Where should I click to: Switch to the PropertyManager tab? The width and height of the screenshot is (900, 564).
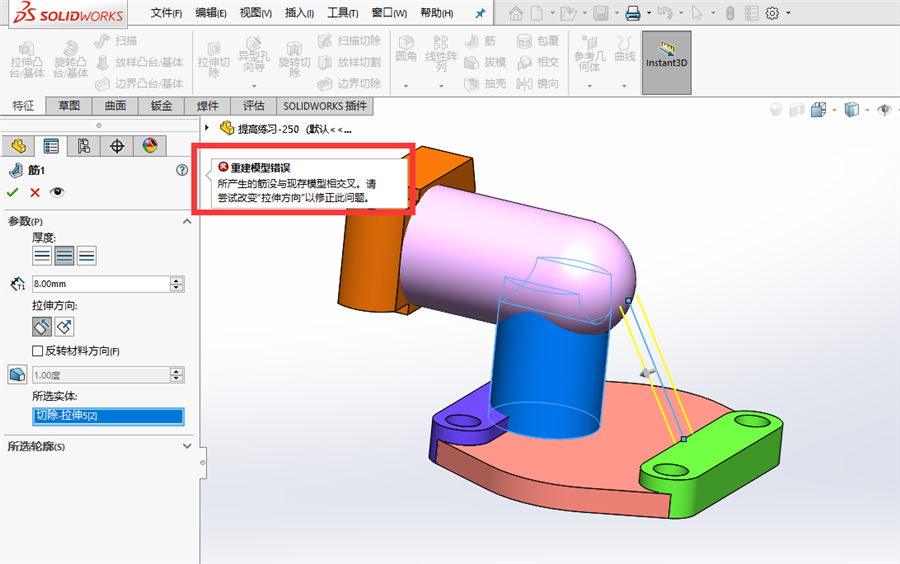coord(51,146)
